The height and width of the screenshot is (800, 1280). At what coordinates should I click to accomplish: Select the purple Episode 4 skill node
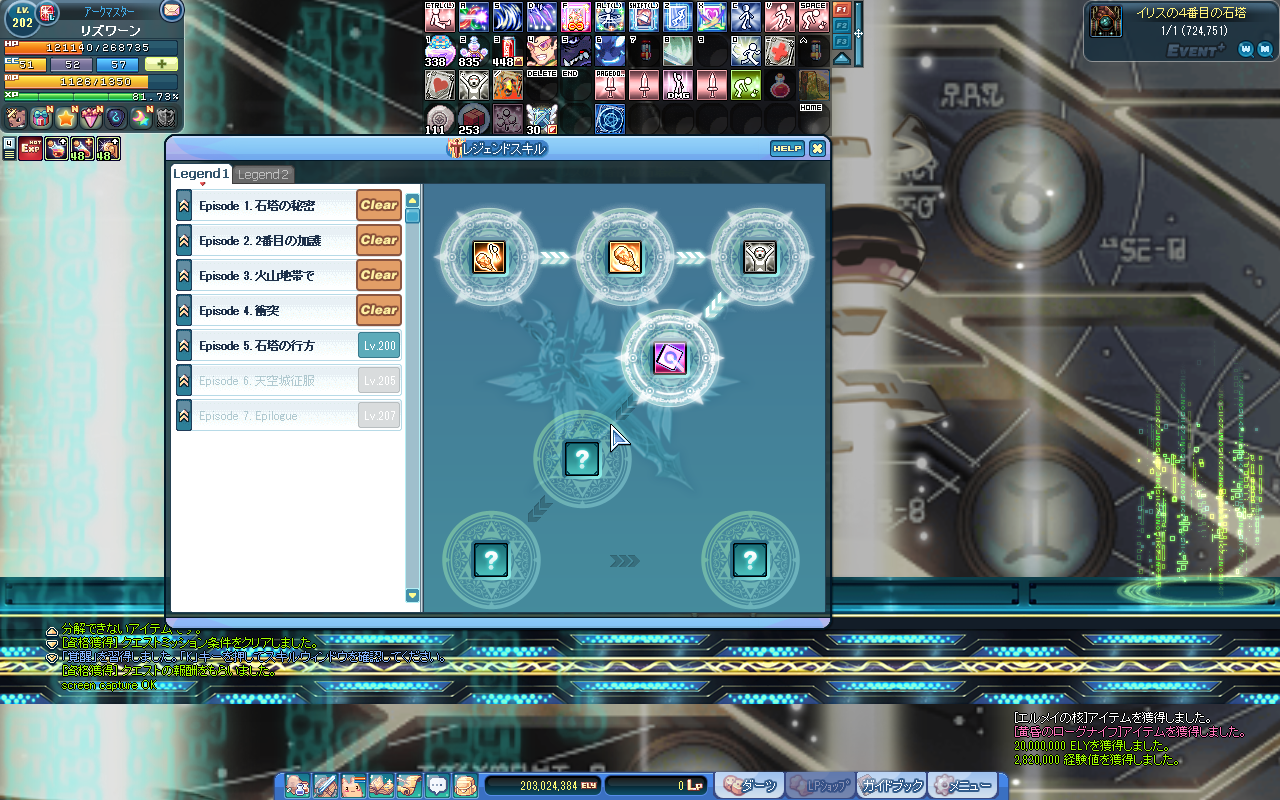pos(670,358)
